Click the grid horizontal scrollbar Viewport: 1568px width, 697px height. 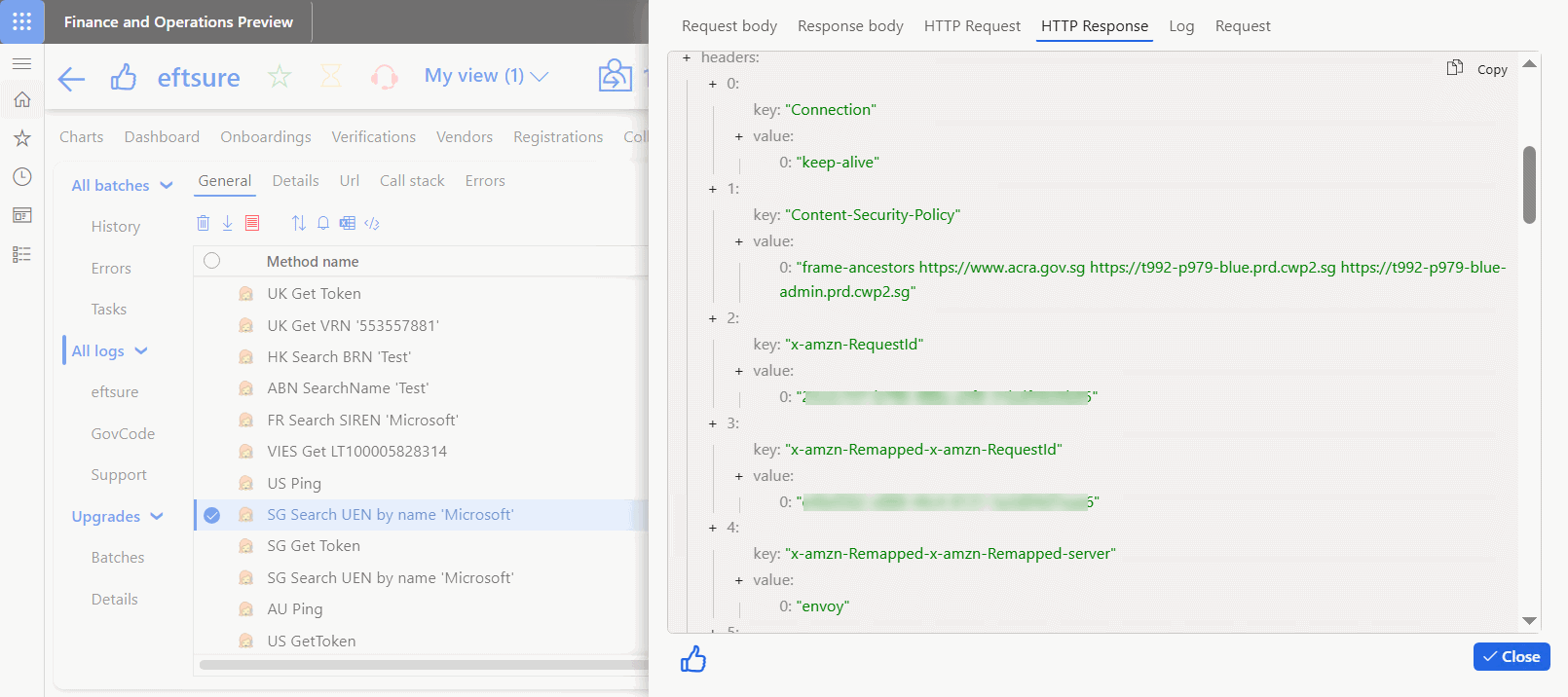tap(424, 665)
